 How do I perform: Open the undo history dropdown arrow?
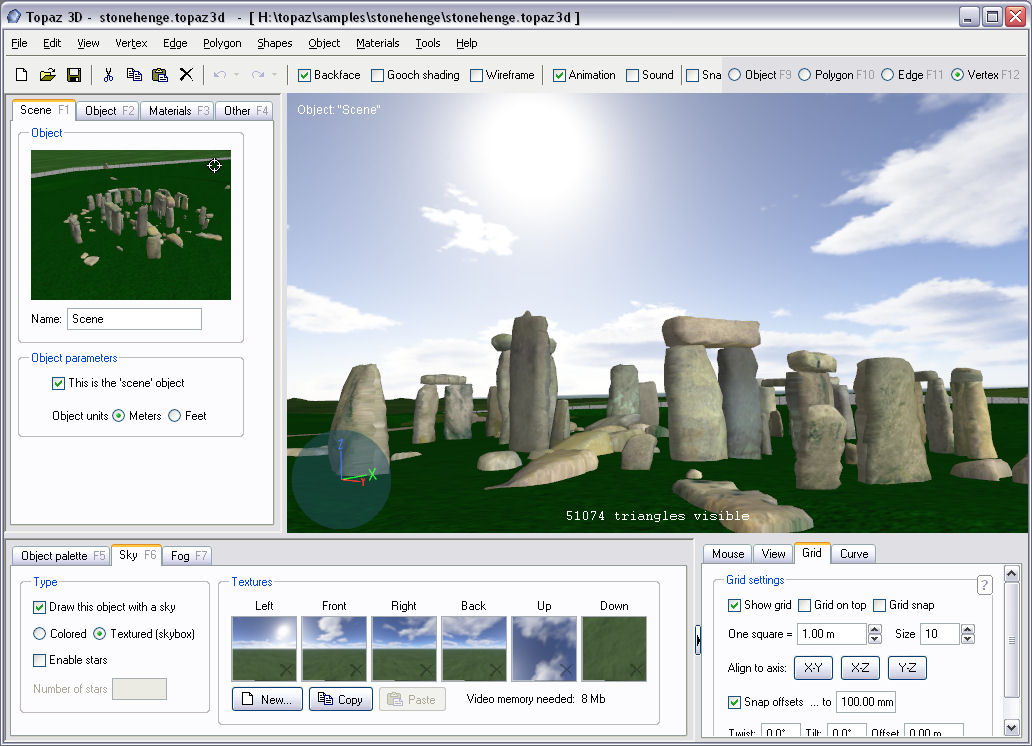pos(236,75)
